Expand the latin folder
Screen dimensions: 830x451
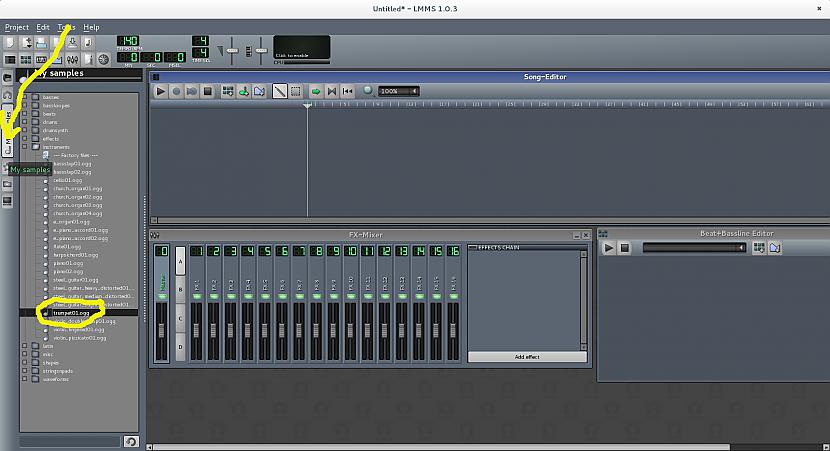24,346
